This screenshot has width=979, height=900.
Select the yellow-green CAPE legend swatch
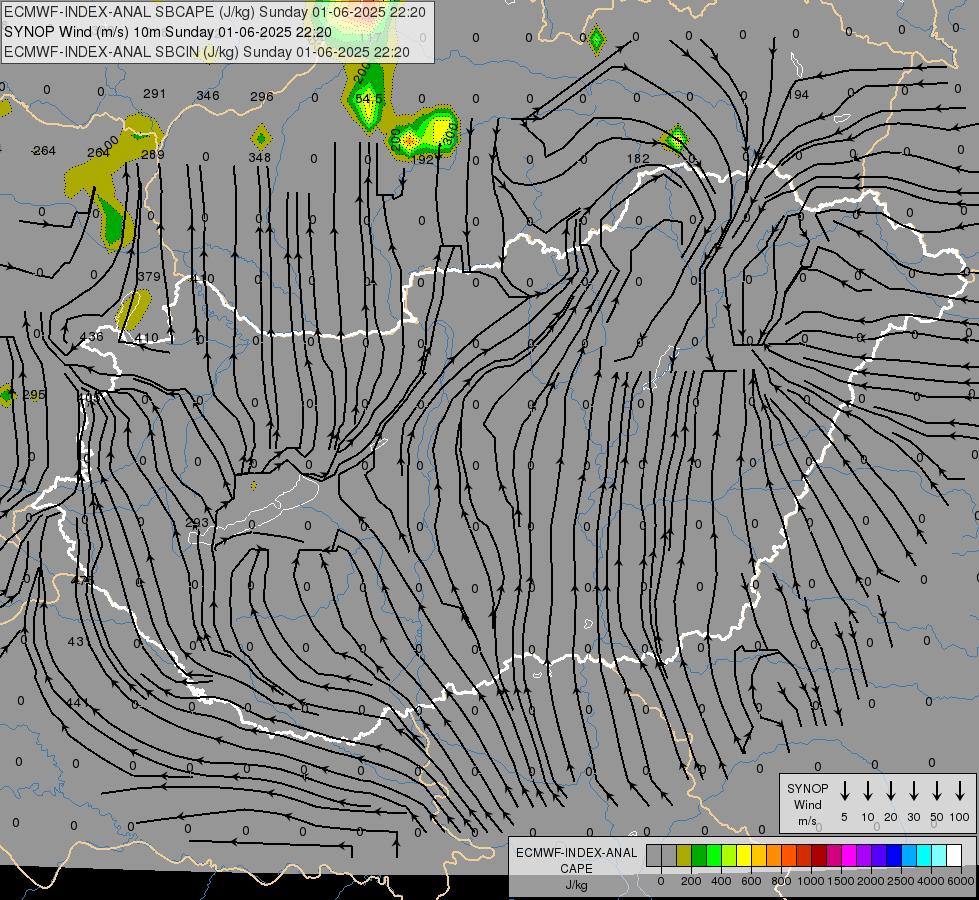[x=729, y=855]
